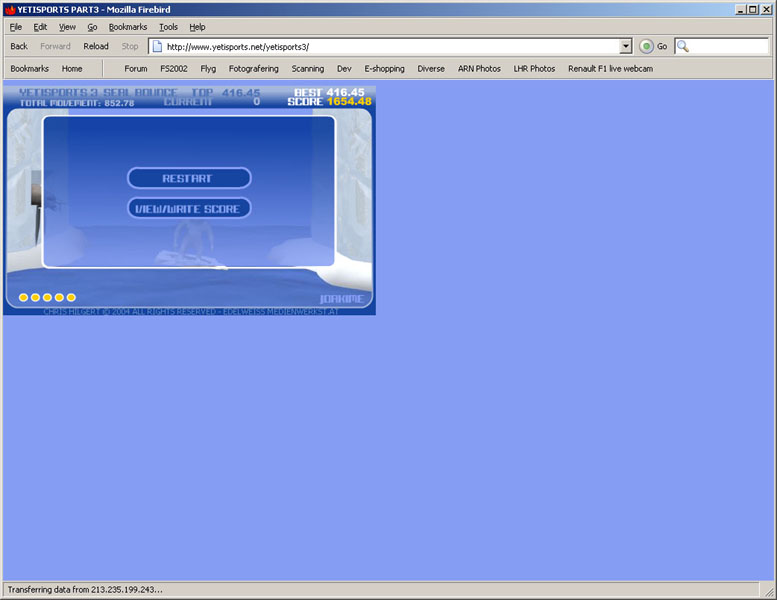Open the E-shopping bookmark
This screenshot has width=777, height=600.
385,68
